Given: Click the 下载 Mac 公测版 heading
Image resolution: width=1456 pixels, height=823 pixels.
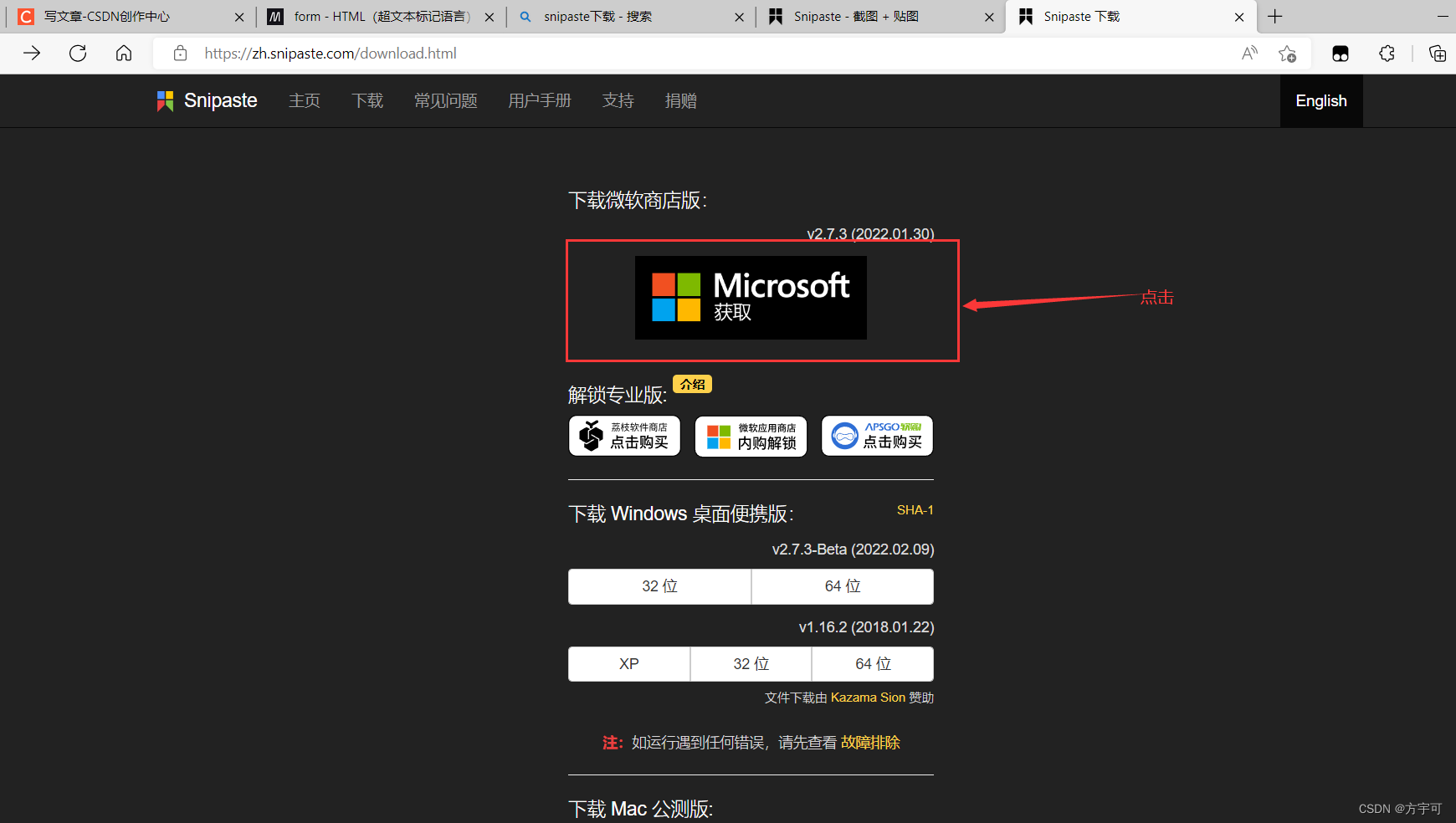Looking at the screenshot, I should (x=641, y=809).
